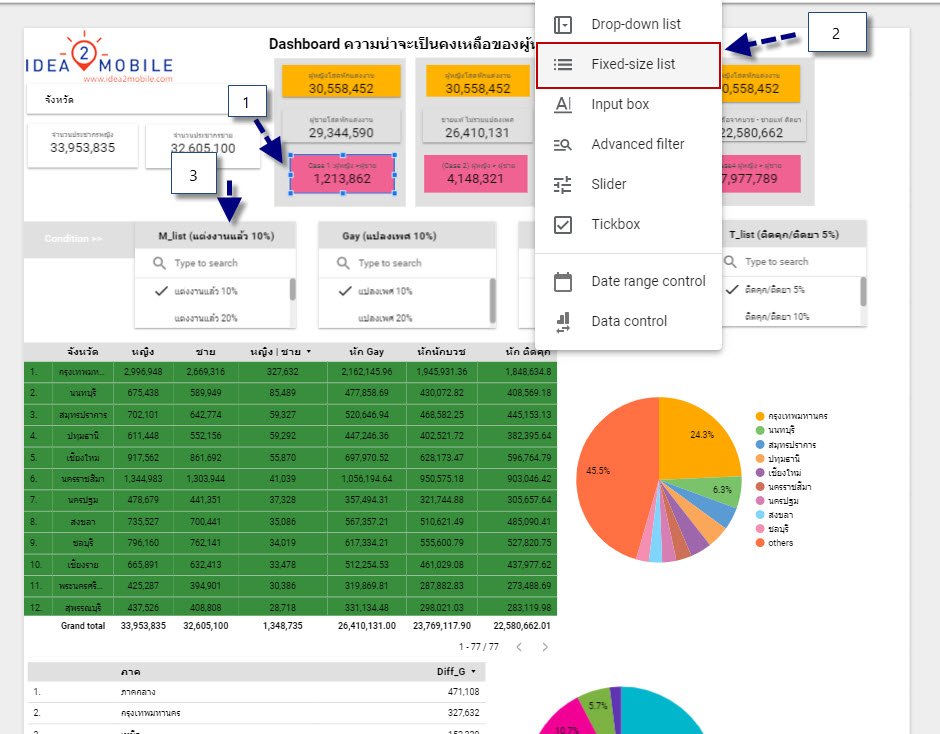Screen dimensions: 940x734
Task: Click the M_list (แต่งงานแล้ว 10%) list header
Action: tap(216, 236)
